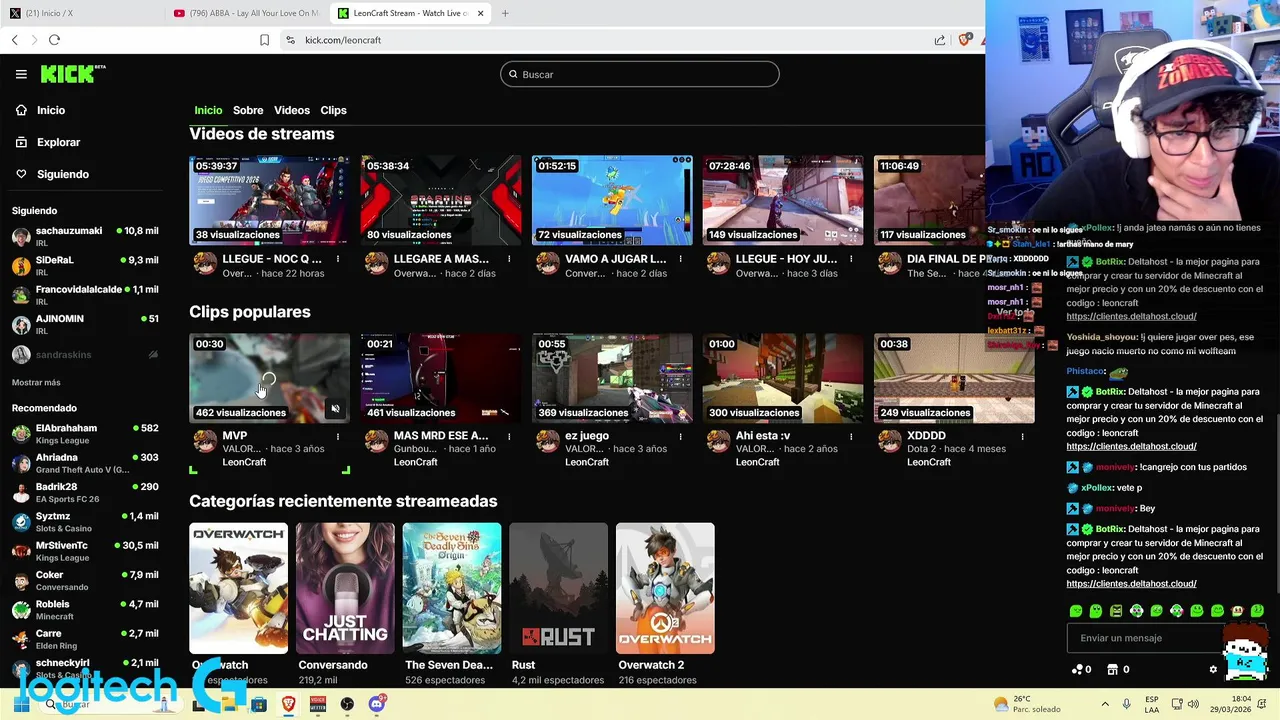Open Discord from the taskbar

click(x=377, y=704)
